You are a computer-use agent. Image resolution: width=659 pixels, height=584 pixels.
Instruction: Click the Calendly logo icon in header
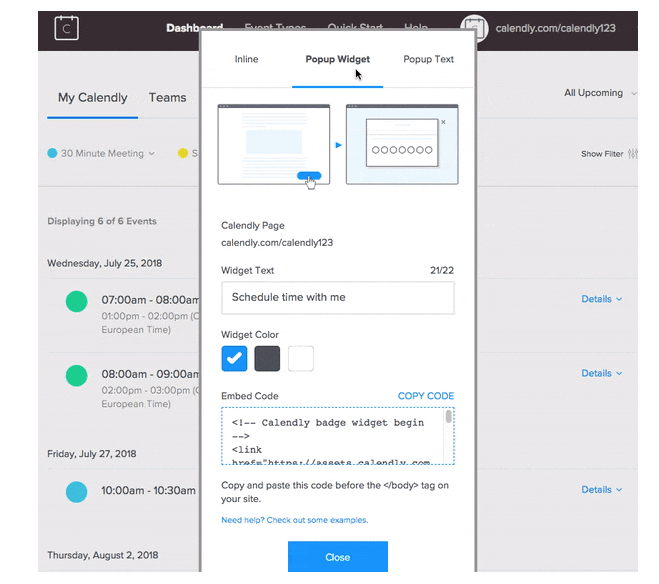coord(66,28)
